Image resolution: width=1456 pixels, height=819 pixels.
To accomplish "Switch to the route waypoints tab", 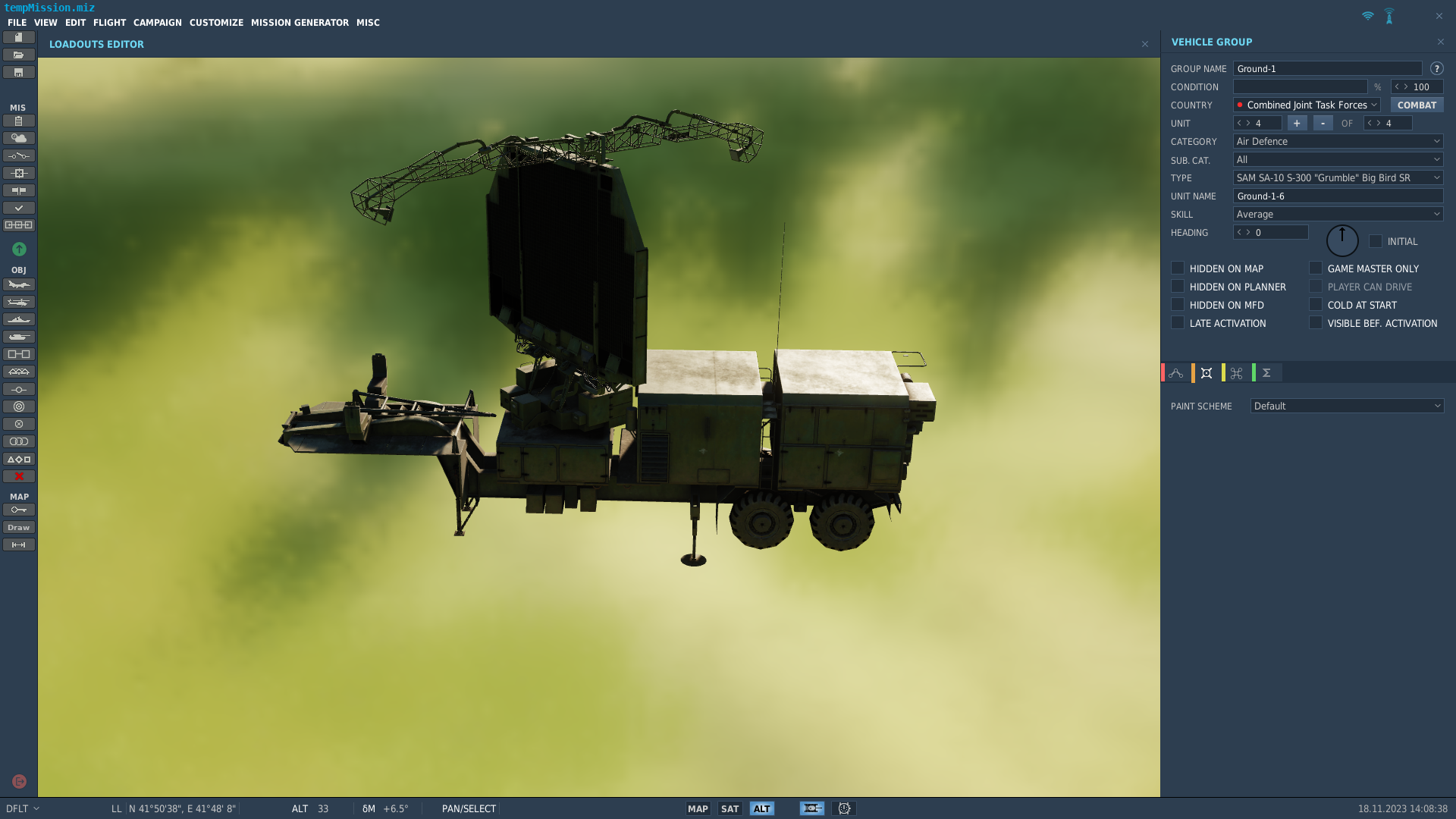I will tap(1176, 372).
